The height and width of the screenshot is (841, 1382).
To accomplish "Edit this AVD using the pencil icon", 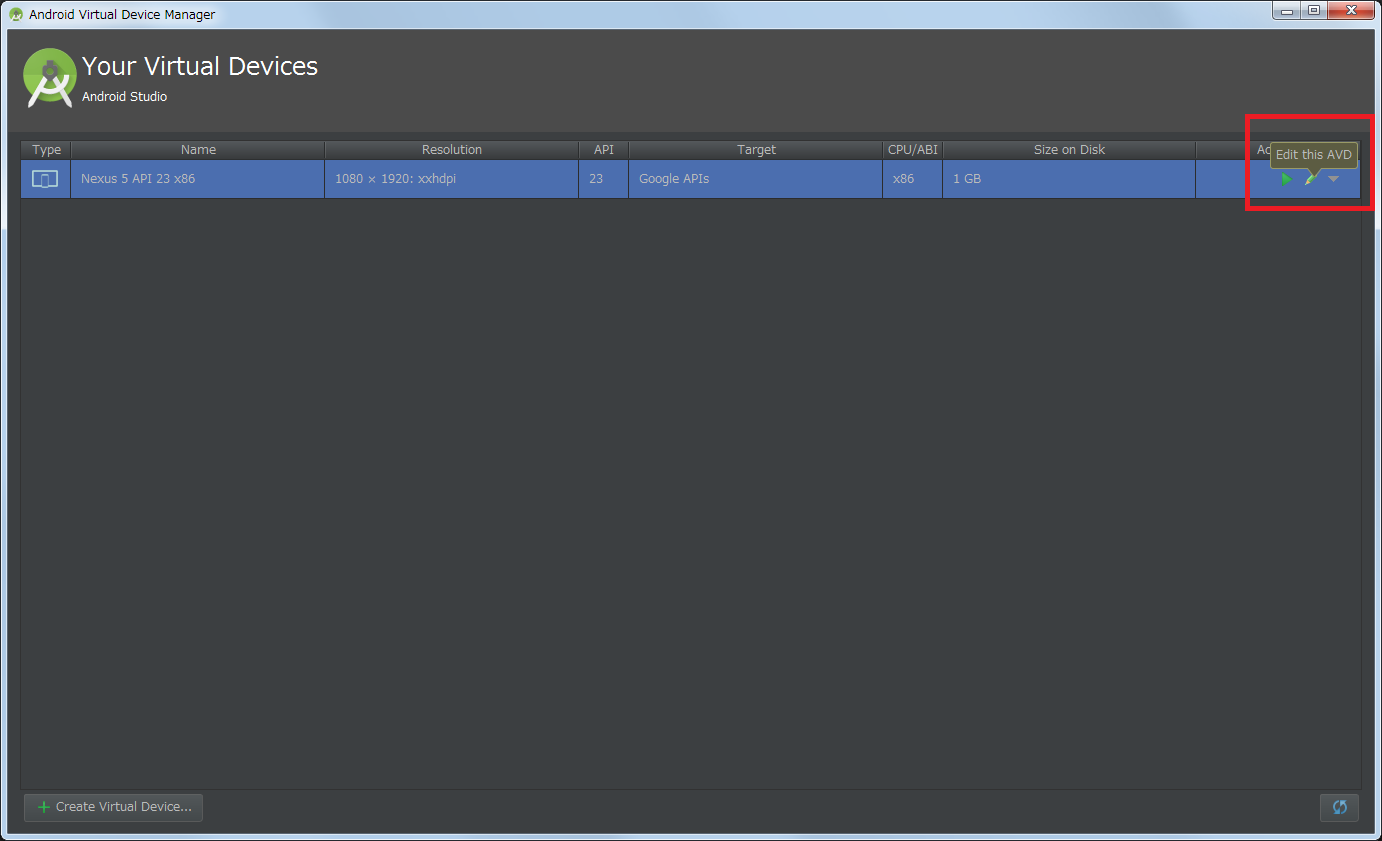I will click(x=1310, y=179).
